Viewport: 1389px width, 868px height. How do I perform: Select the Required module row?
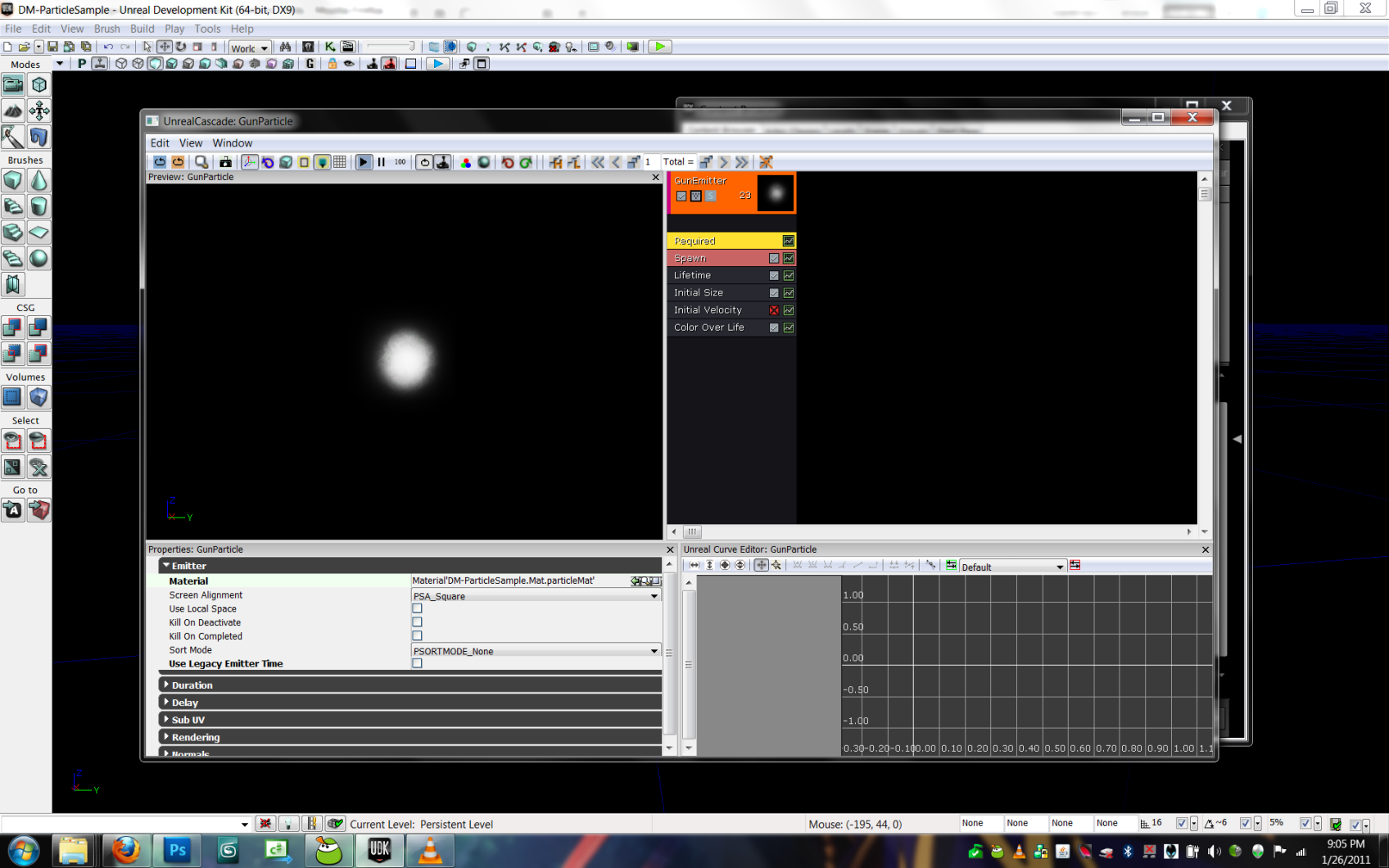tap(732, 241)
